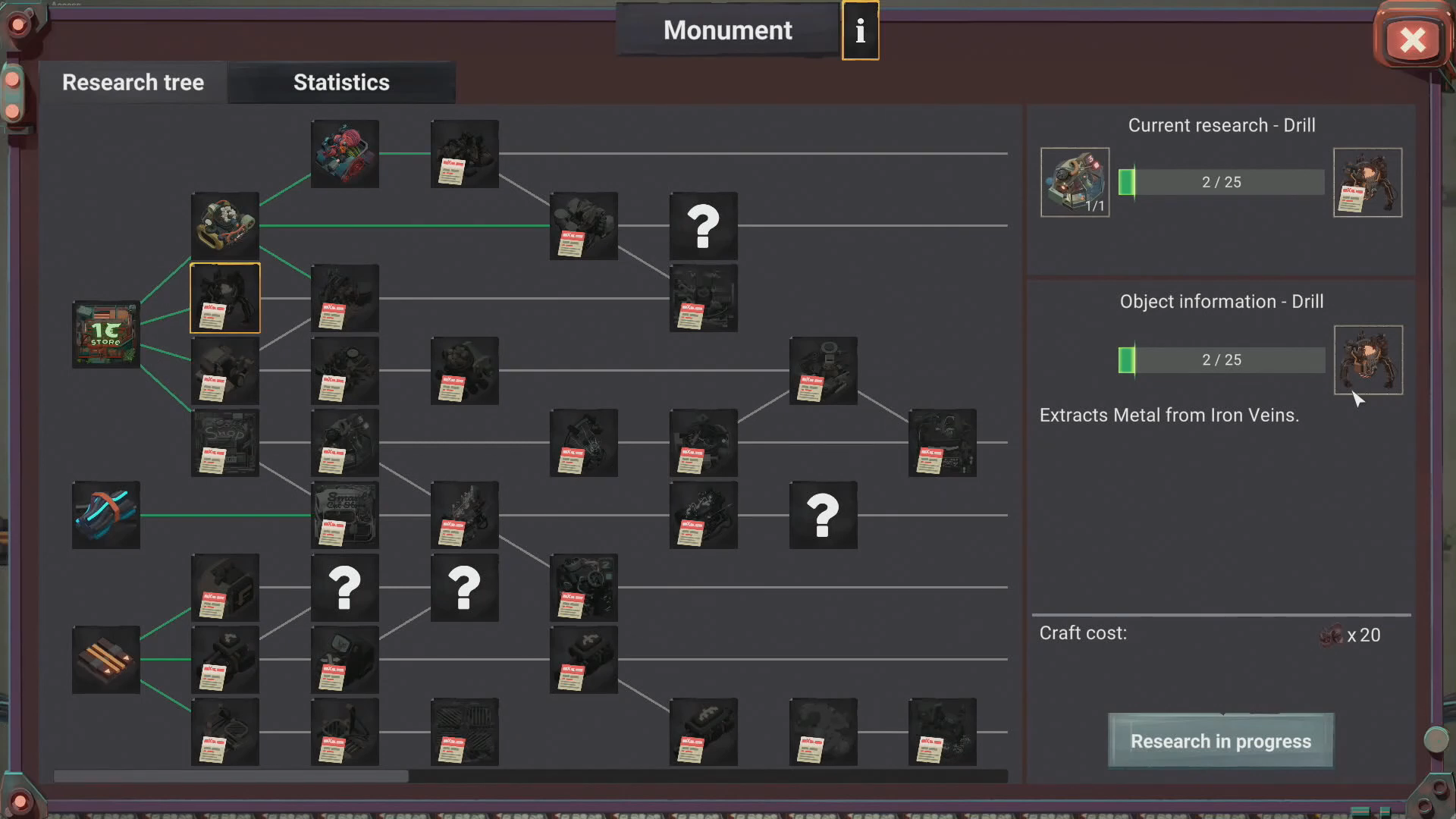Click the highlighted Drill research node
This screenshot has height=819, width=1456.
tap(225, 298)
